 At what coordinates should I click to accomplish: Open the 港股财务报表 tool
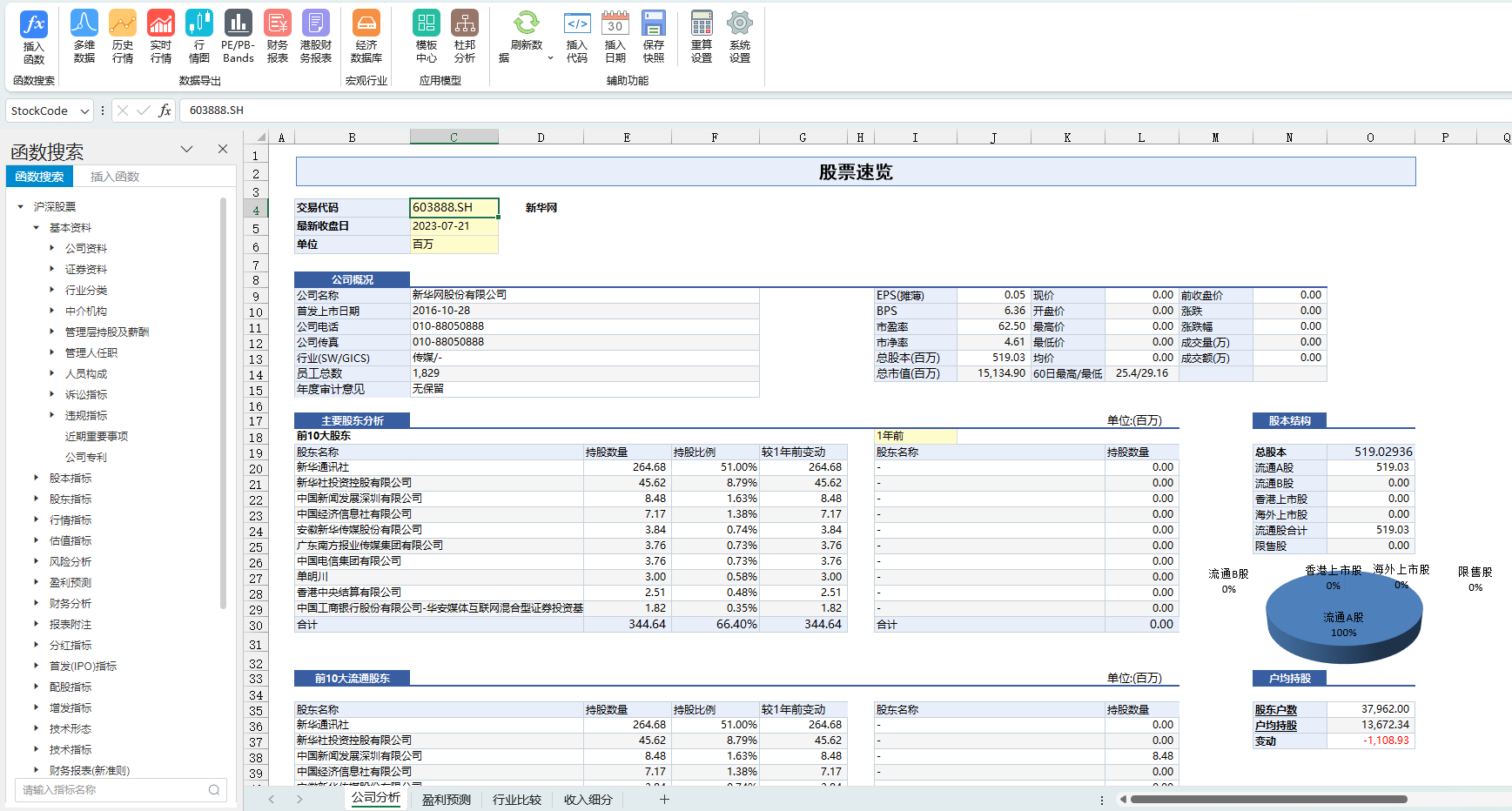[x=316, y=37]
